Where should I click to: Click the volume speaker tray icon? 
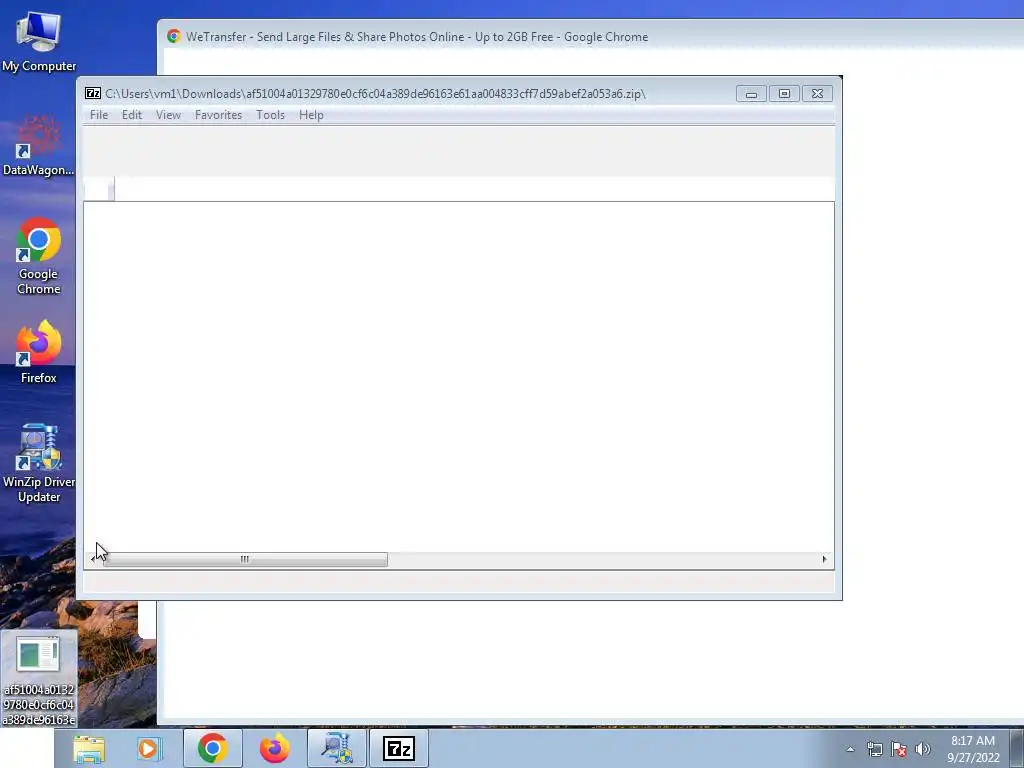[922, 749]
